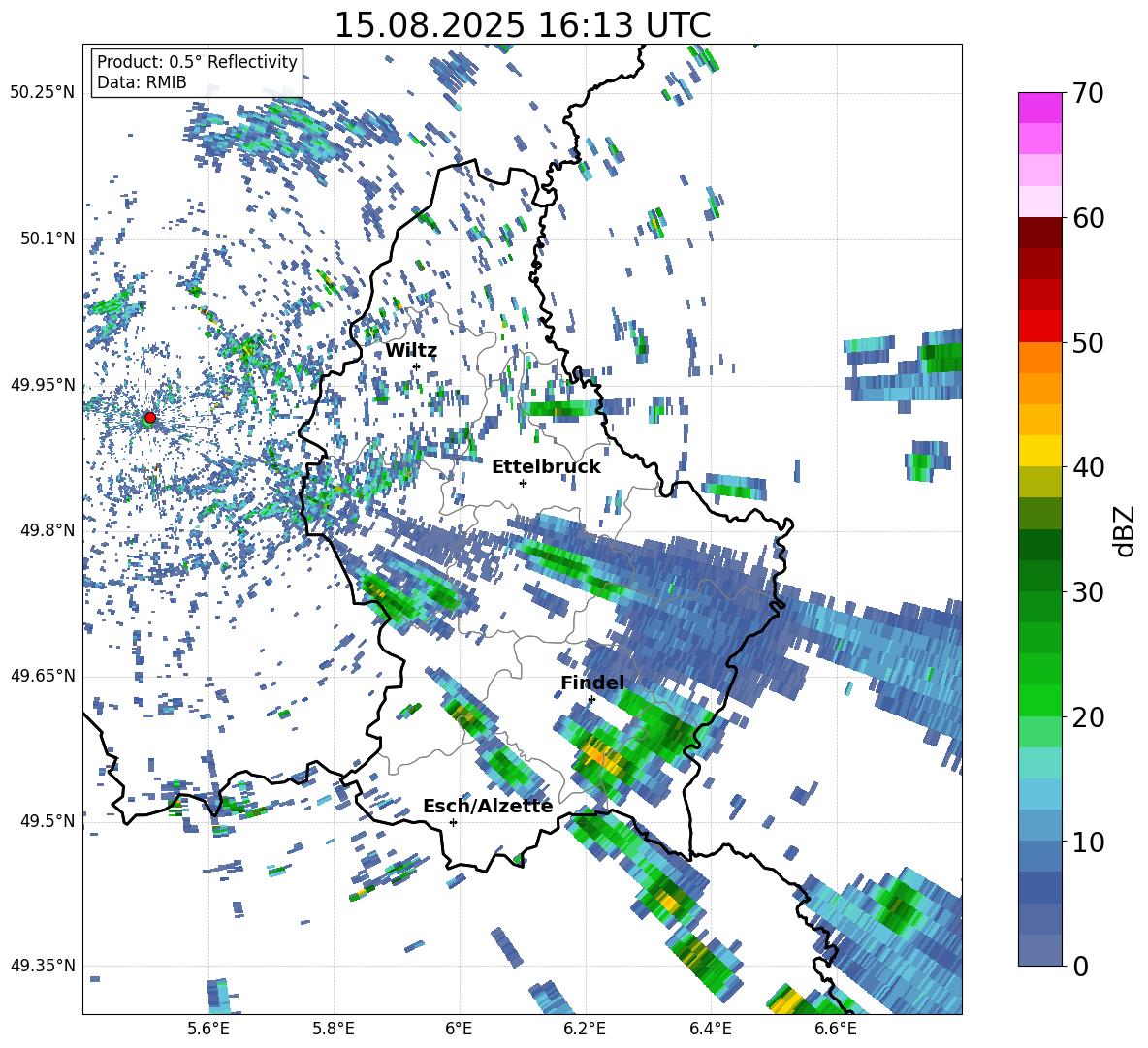Viewport: 1148px width, 1048px height.
Task: Click the 70 value on colorbar
Action: (1087, 94)
